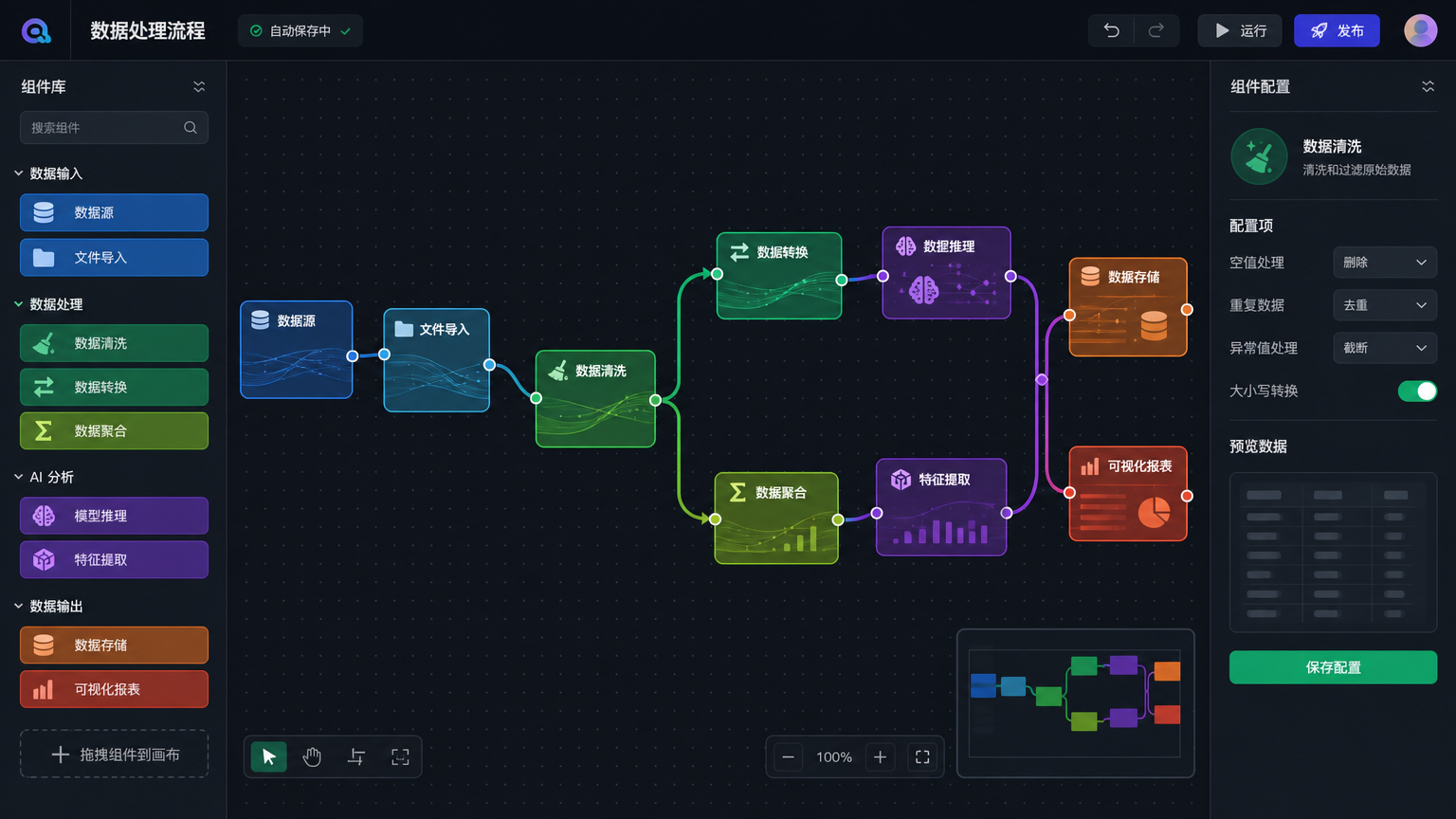Click the fullscreen icon beside zoom
Image resolution: width=1456 pixels, height=819 pixels.
coord(922,756)
